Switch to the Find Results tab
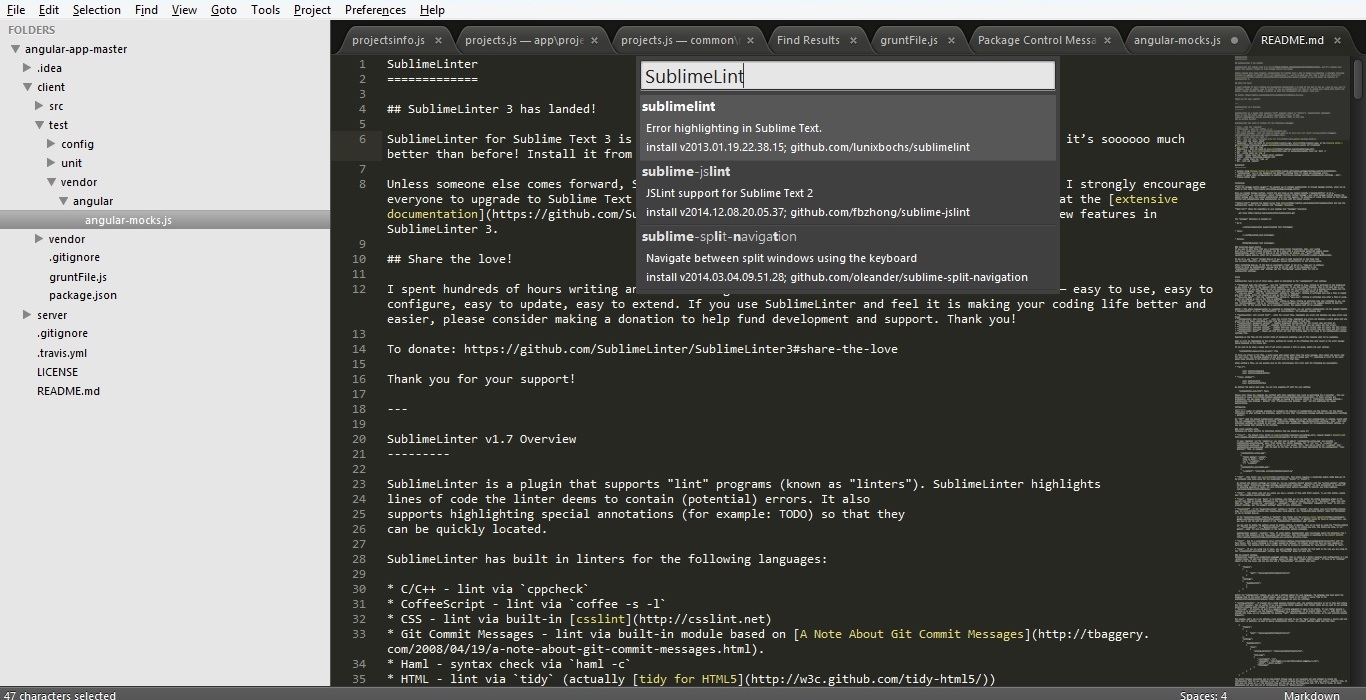Image resolution: width=1366 pixels, height=700 pixels. click(x=808, y=40)
